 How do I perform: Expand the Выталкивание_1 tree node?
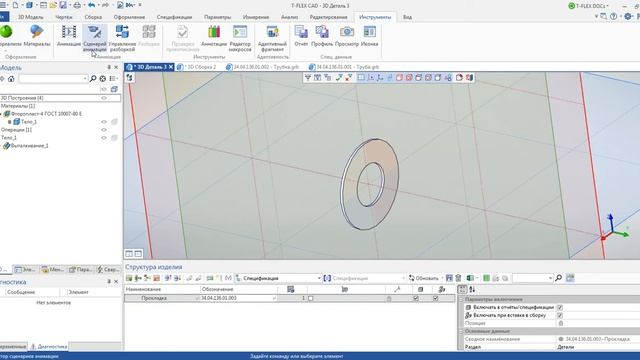[x=1, y=146]
